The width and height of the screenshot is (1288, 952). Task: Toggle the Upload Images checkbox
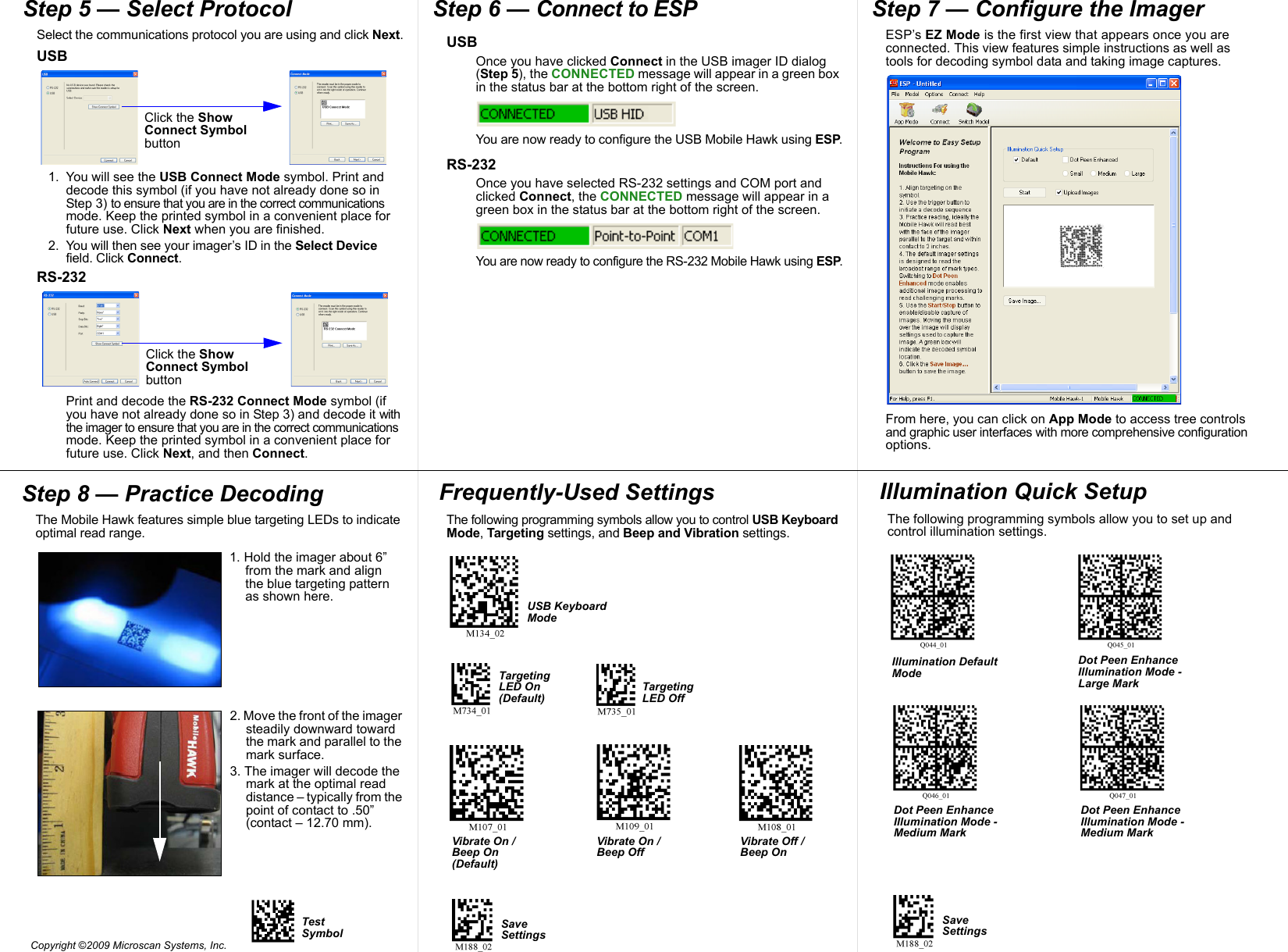(x=1059, y=193)
